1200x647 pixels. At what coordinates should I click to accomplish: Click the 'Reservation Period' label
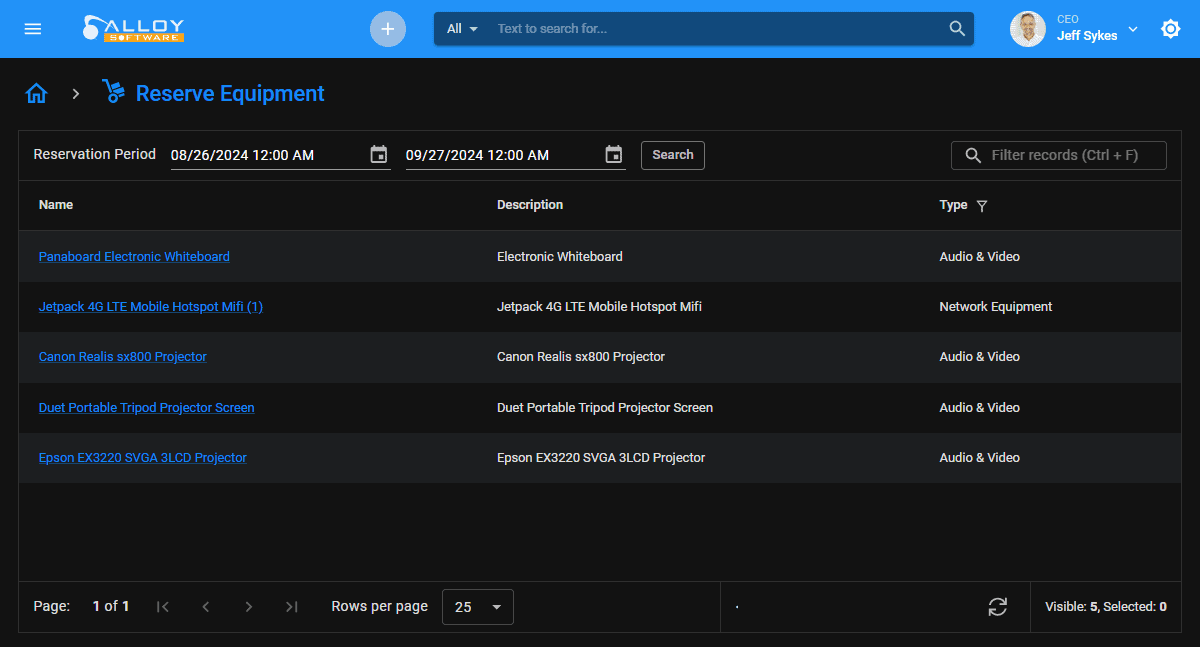[95, 154]
